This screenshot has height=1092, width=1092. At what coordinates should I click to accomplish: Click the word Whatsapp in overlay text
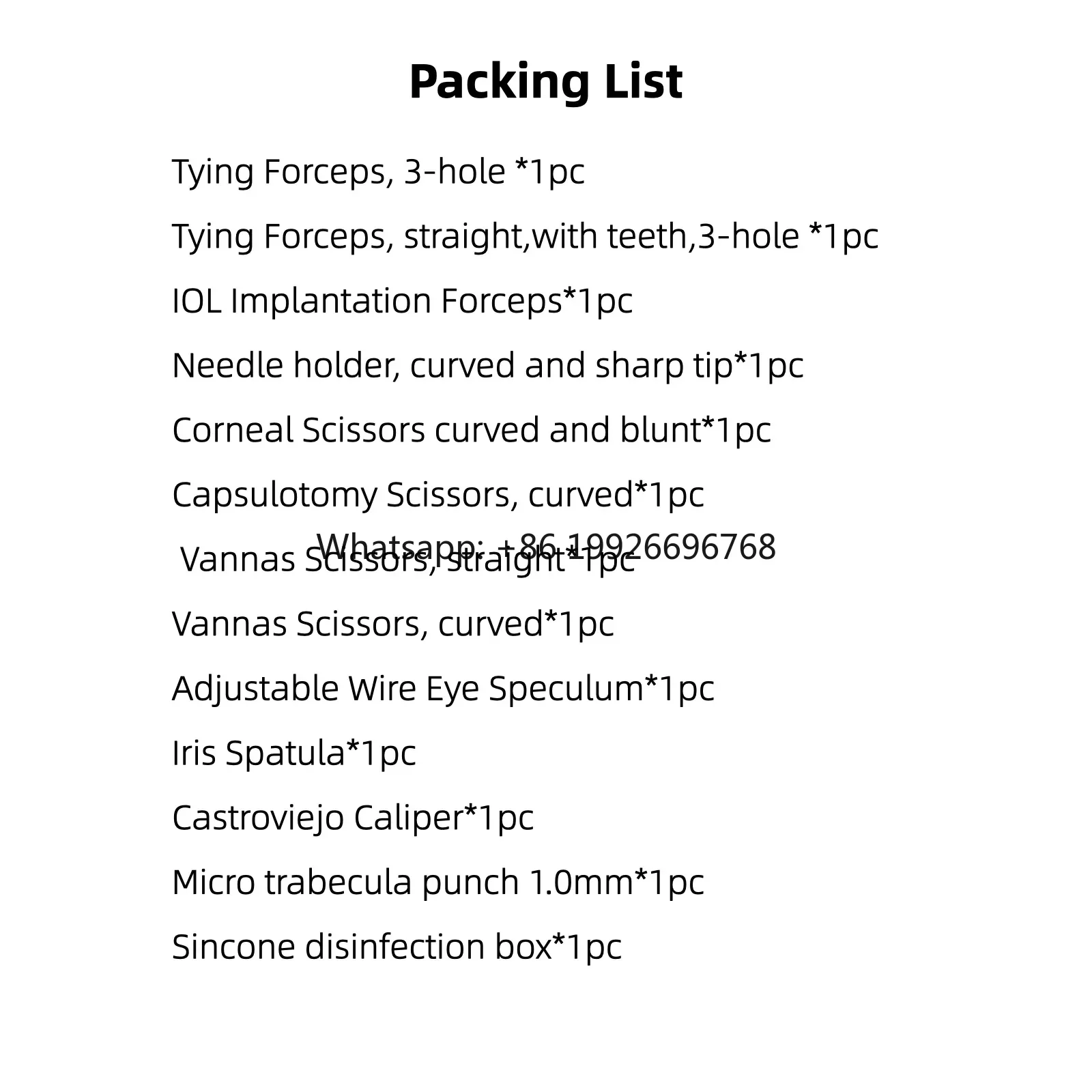pos(401,547)
